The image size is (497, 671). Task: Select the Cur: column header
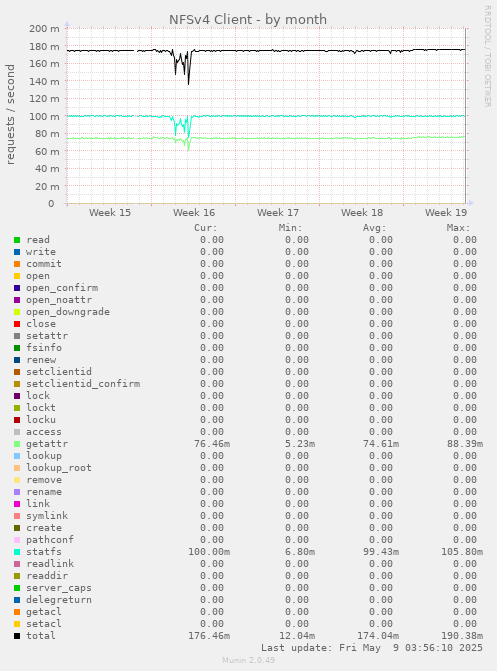pyautogui.click(x=206, y=228)
